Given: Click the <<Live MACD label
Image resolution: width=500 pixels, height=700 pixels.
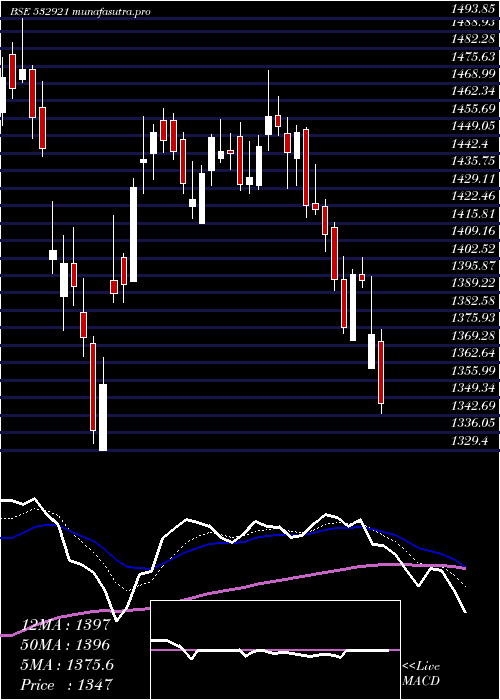Looking at the screenshot, I should point(421,674).
